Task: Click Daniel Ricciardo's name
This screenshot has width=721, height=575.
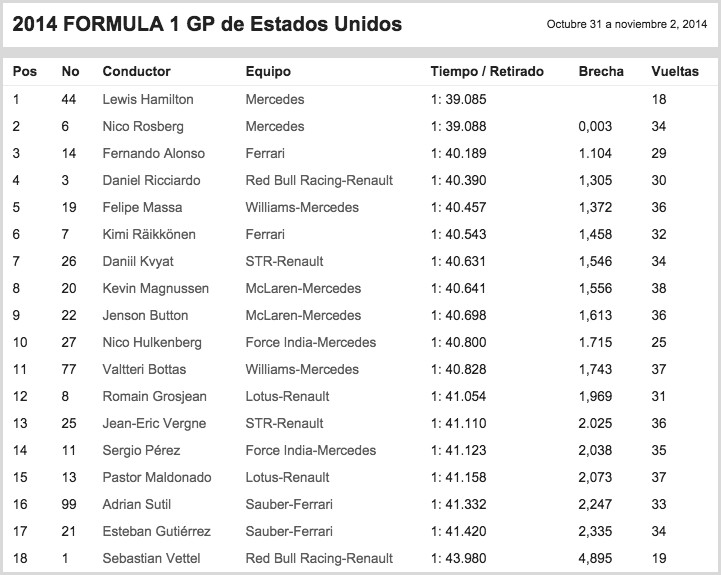Action: coord(152,181)
